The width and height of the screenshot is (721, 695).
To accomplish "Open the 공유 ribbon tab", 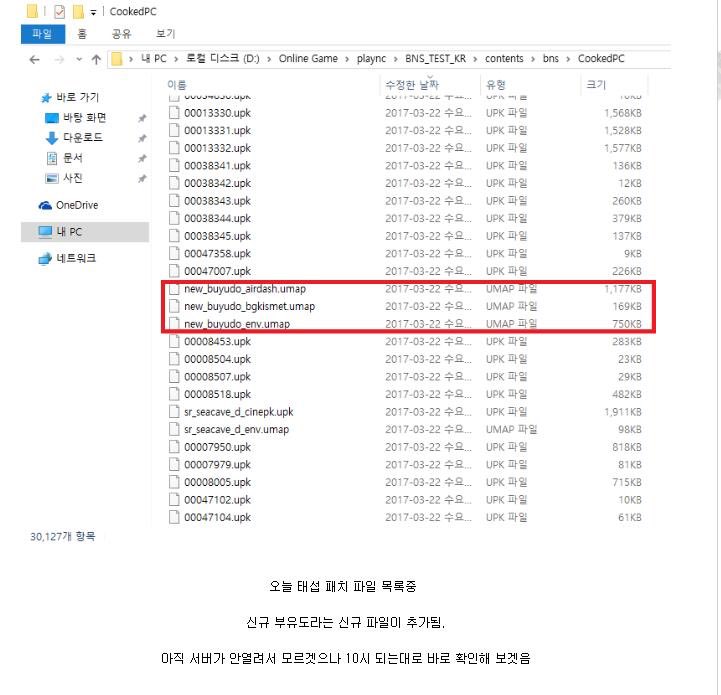I will click(121, 34).
